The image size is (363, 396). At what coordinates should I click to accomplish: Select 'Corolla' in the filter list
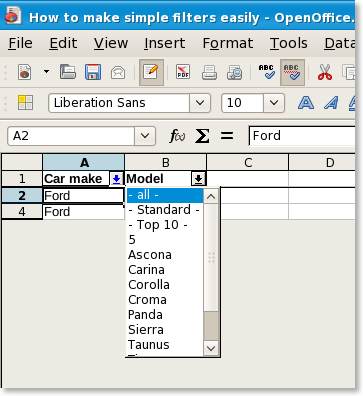pos(165,285)
